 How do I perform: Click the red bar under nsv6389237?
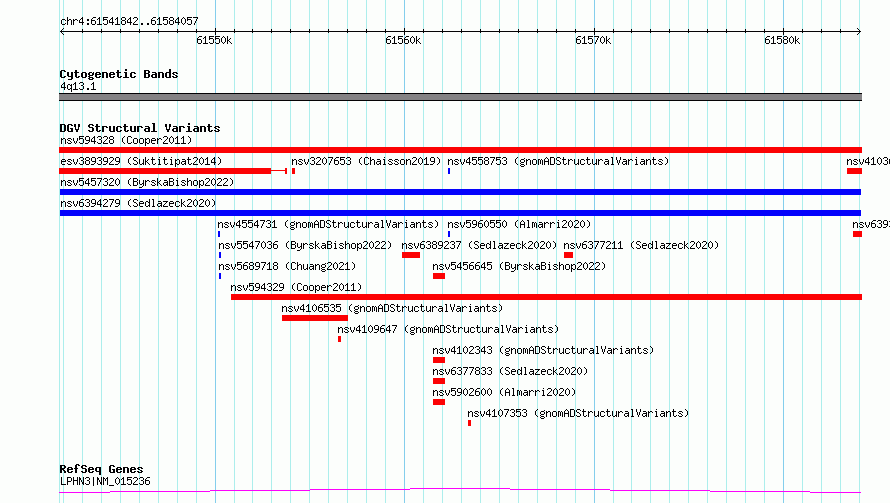pyautogui.click(x=411, y=255)
